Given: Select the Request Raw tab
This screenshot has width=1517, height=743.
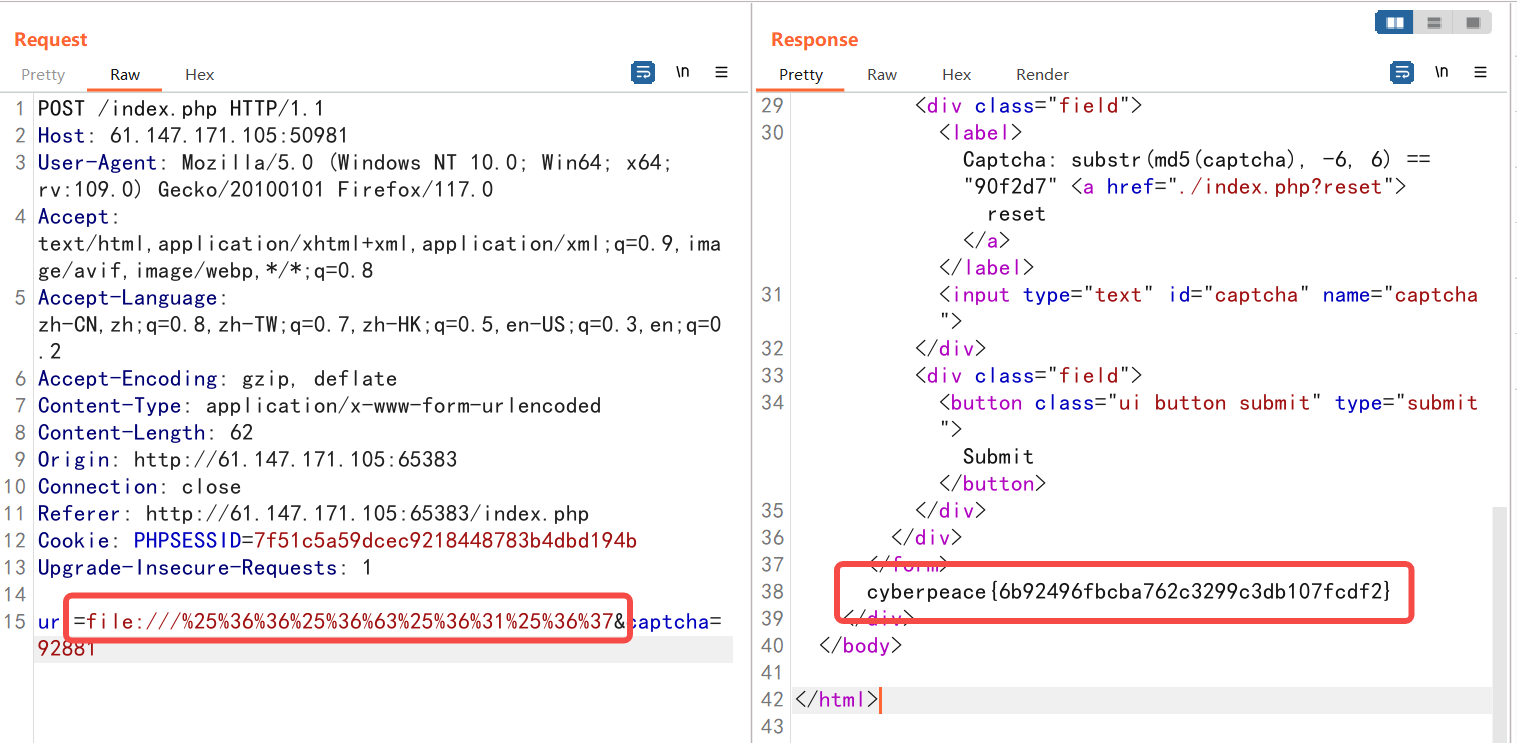Looking at the screenshot, I should (125, 75).
